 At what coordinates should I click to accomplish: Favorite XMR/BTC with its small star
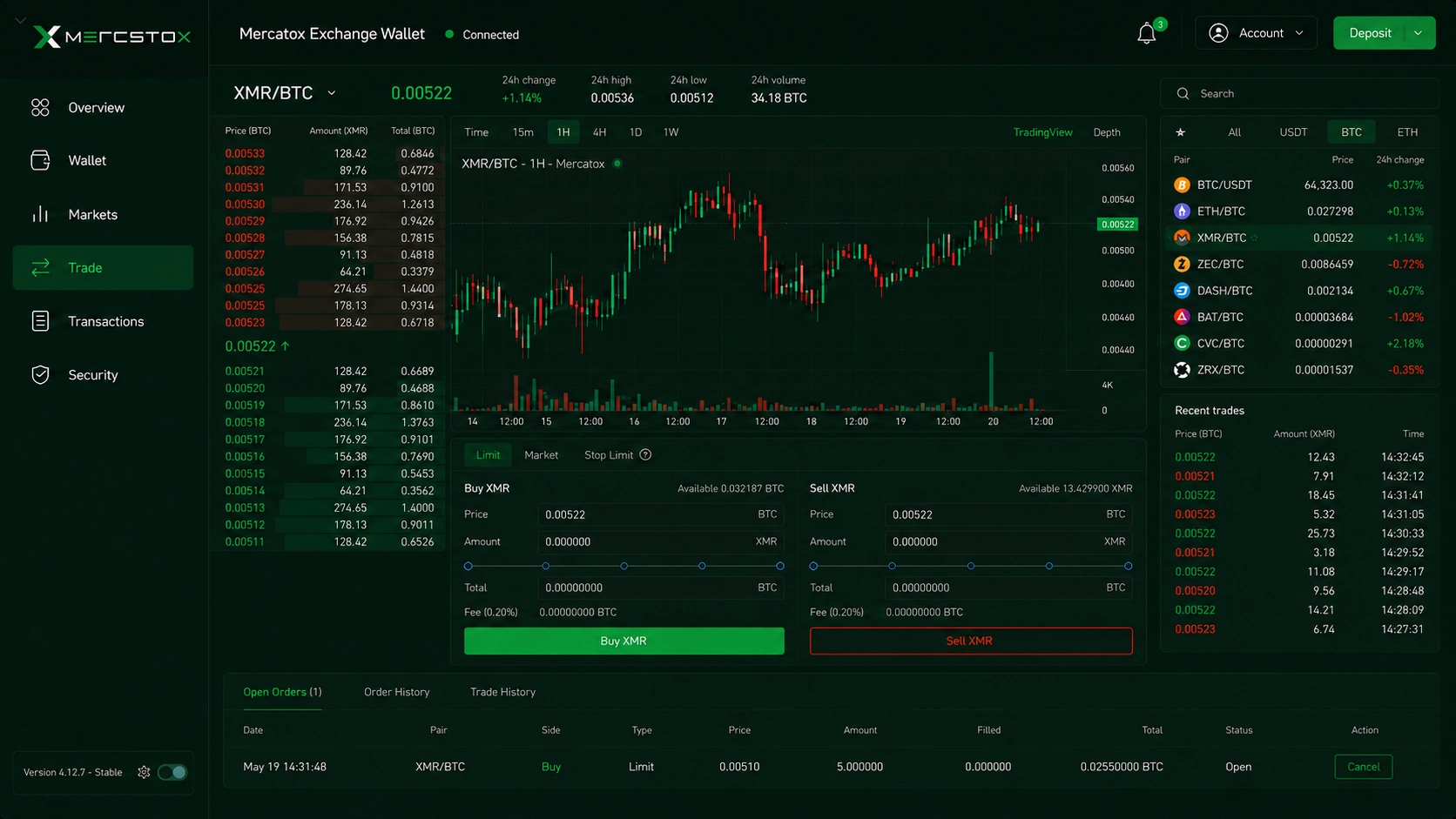tap(1255, 238)
